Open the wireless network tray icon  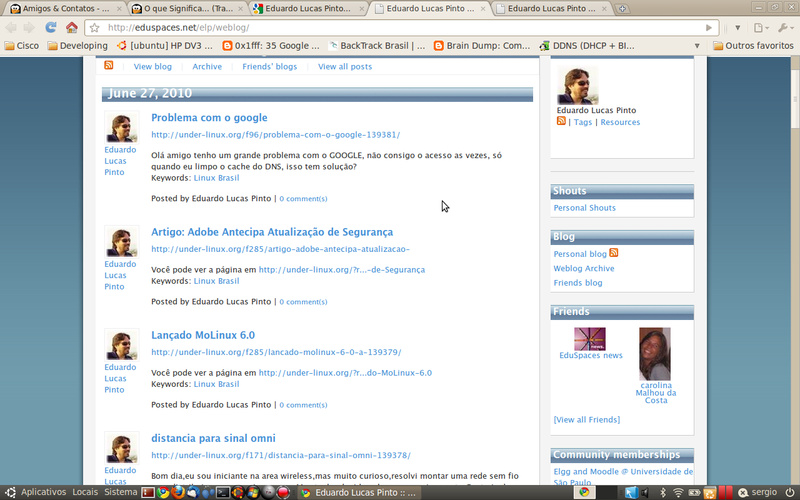[x=678, y=492]
